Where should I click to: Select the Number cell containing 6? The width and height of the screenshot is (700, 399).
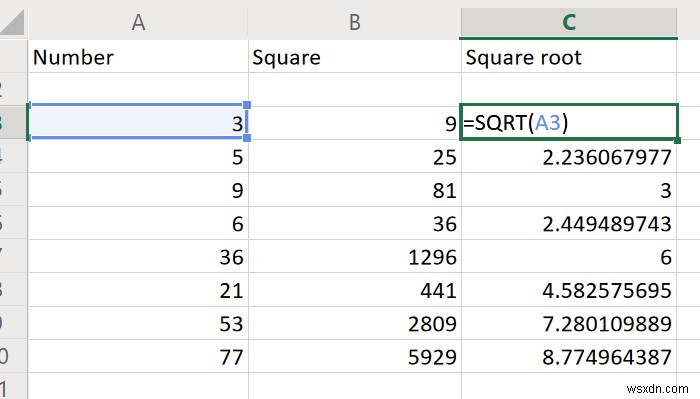click(x=138, y=223)
